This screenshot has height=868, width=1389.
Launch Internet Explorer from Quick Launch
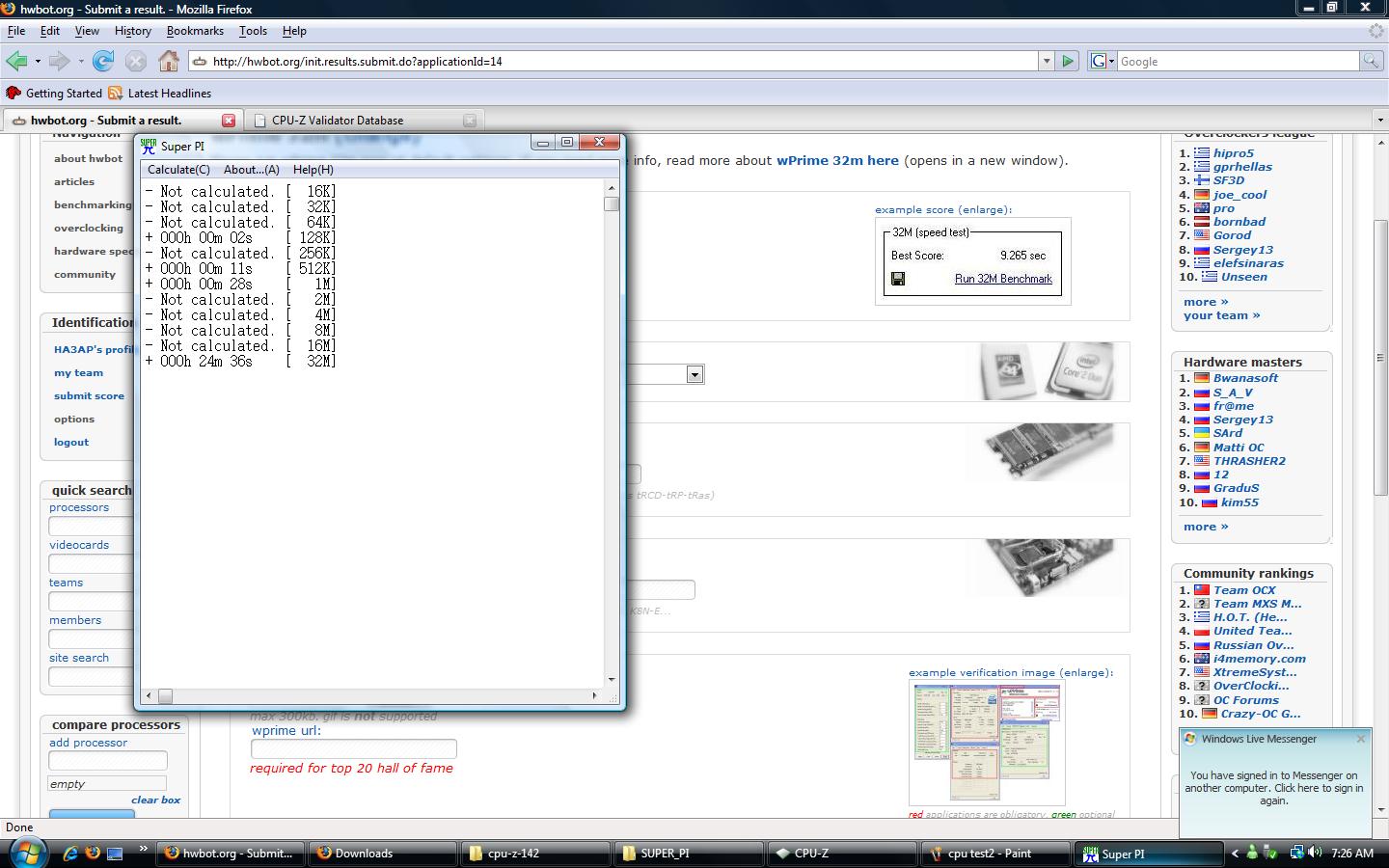point(70,854)
